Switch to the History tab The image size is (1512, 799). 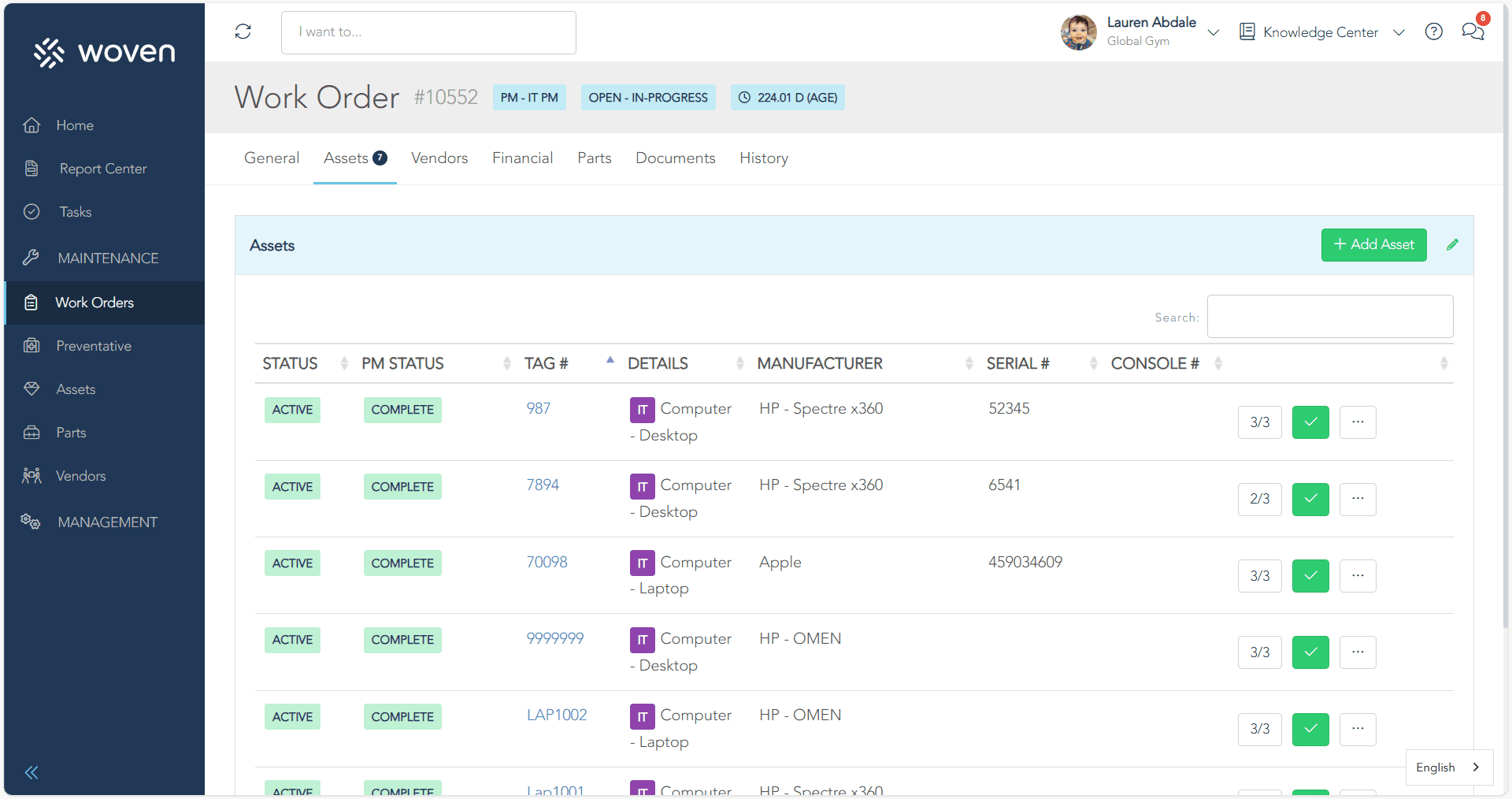pos(764,158)
